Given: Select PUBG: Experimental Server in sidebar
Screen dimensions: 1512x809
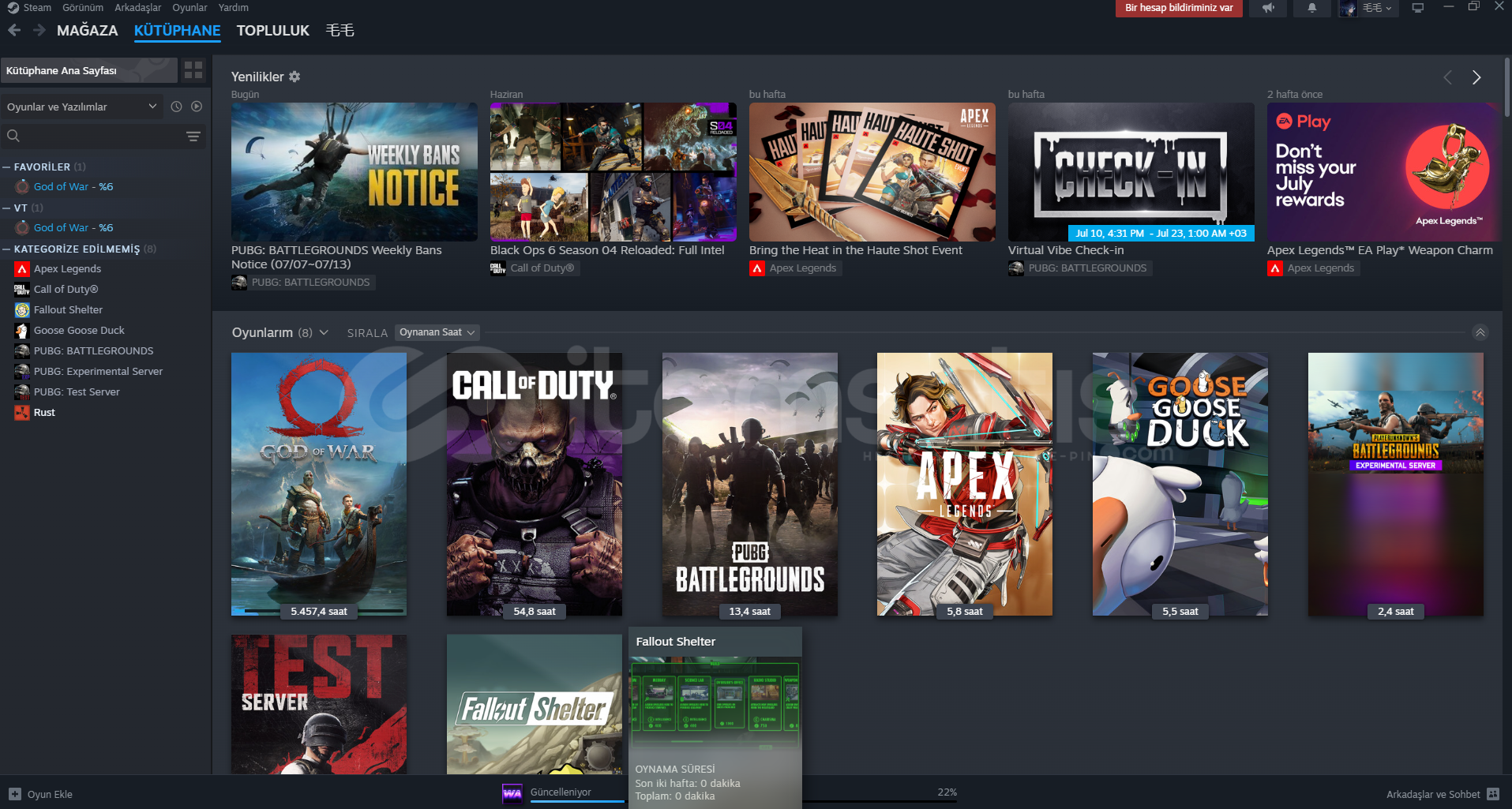Looking at the screenshot, I should 98,372.
